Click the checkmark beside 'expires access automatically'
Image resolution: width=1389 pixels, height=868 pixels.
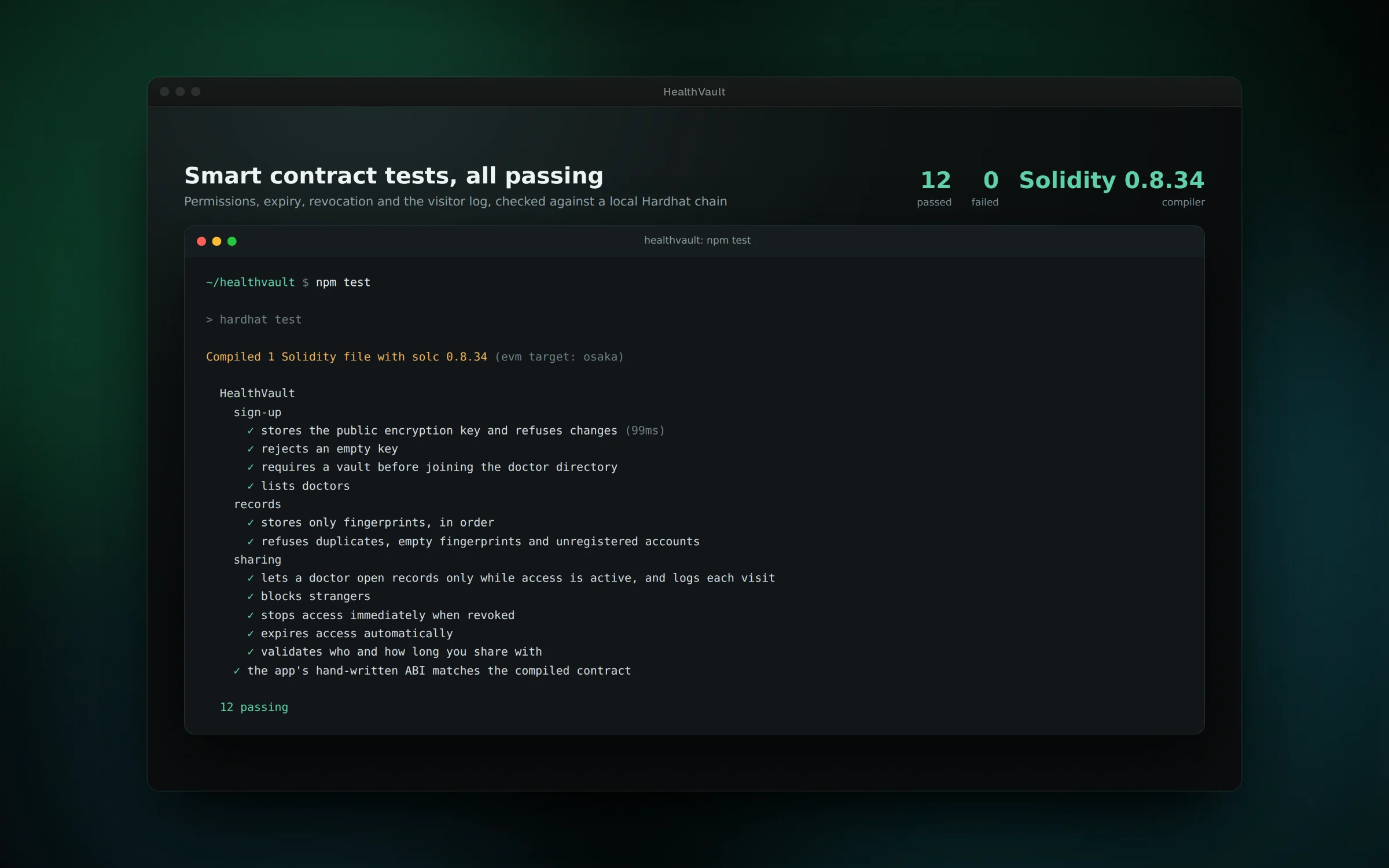tap(251, 634)
